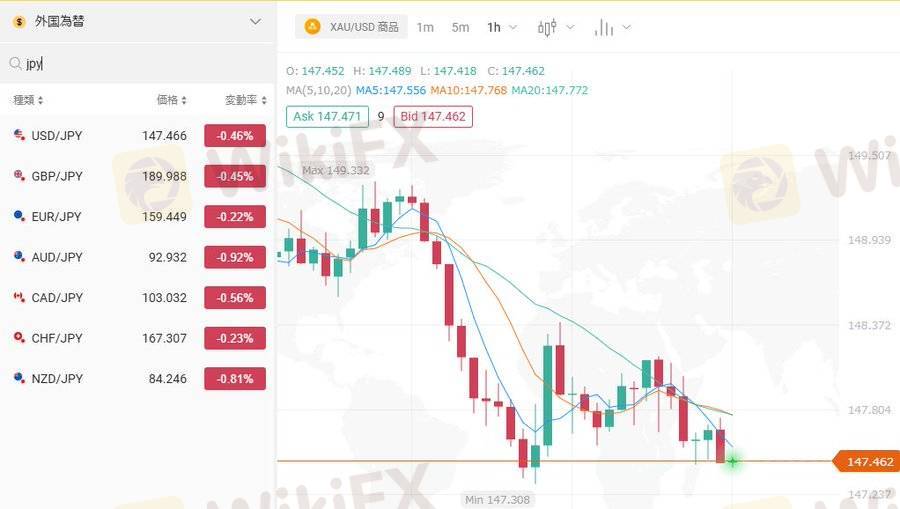Click the Bid 147.462 button
The width and height of the screenshot is (900, 509).
pyautogui.click(x=433, y=116)
